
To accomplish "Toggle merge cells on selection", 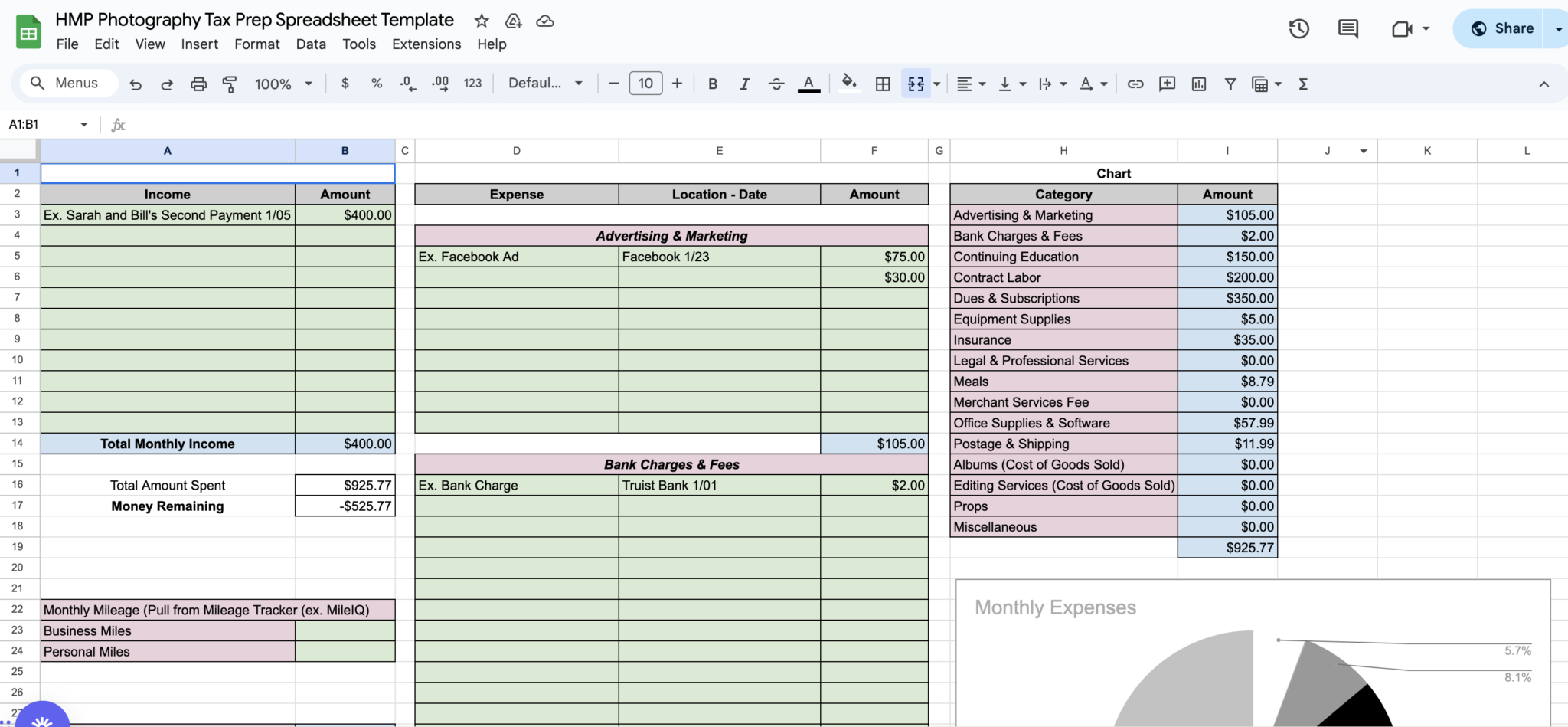I will pyautogui.click(x=916, y=83).
